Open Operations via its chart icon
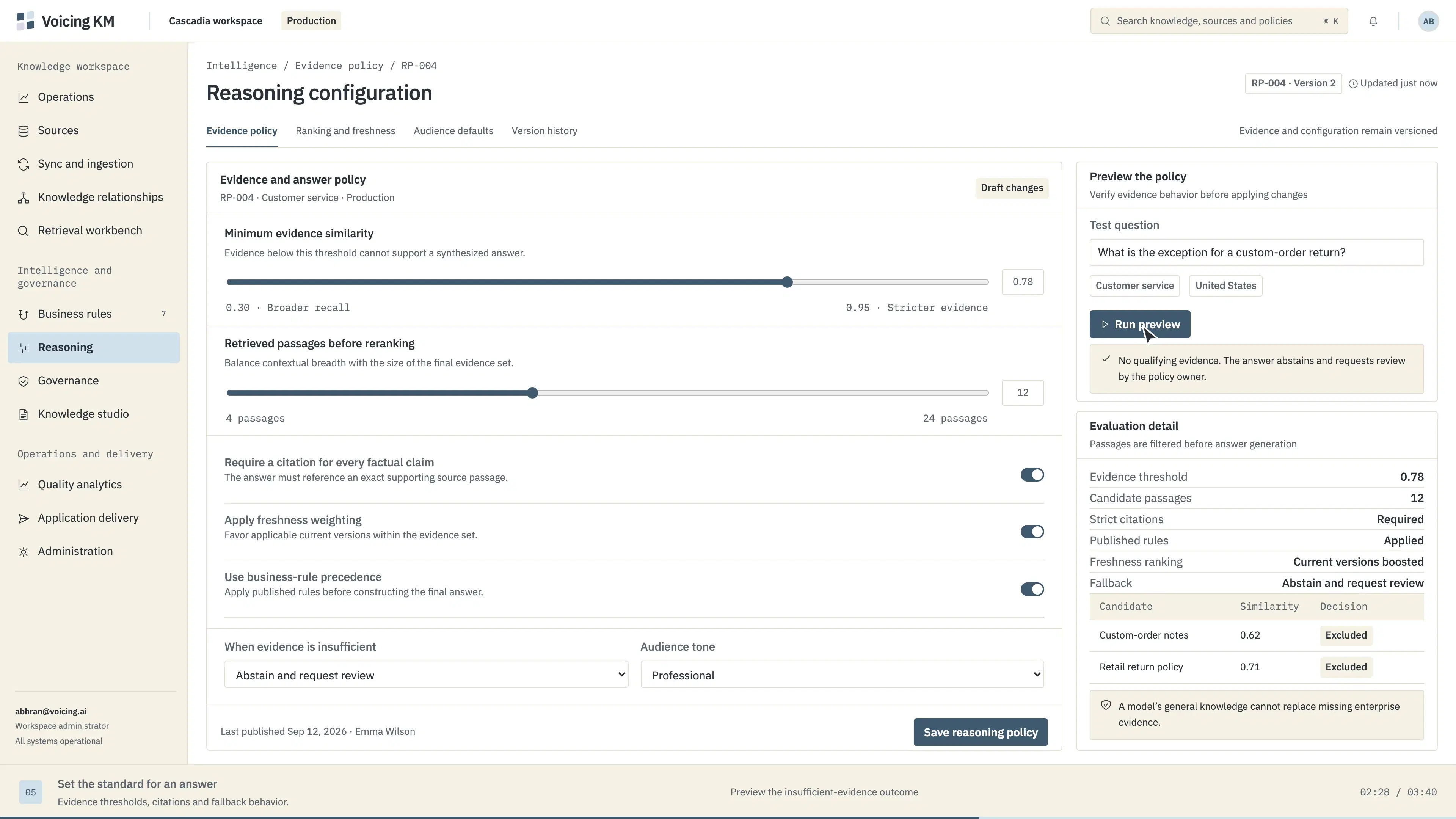The height and width of the screenshot is (819, 1456). pos(23,97)
